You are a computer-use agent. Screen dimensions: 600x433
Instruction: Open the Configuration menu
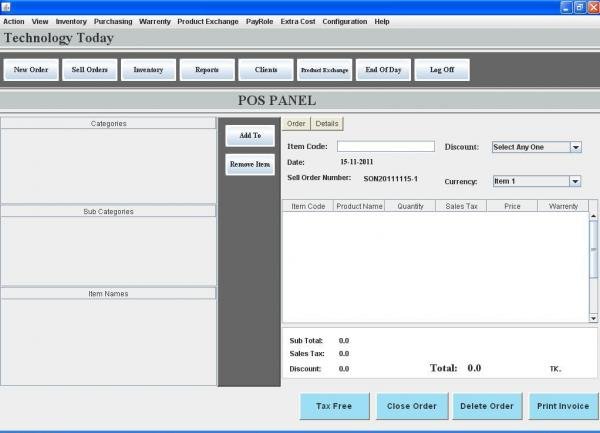(x=344, y=21)
